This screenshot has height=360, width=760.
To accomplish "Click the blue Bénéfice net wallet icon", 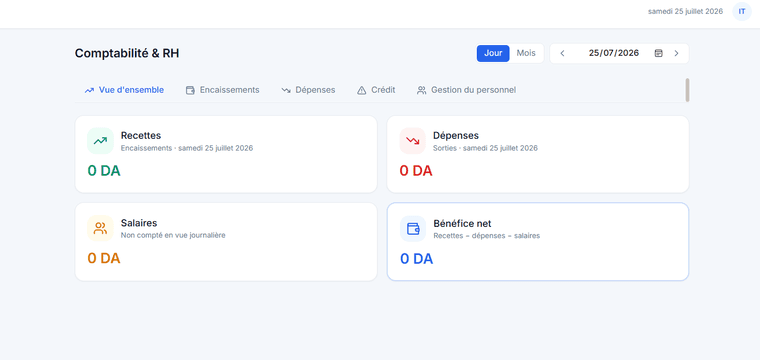I will 413,229.
